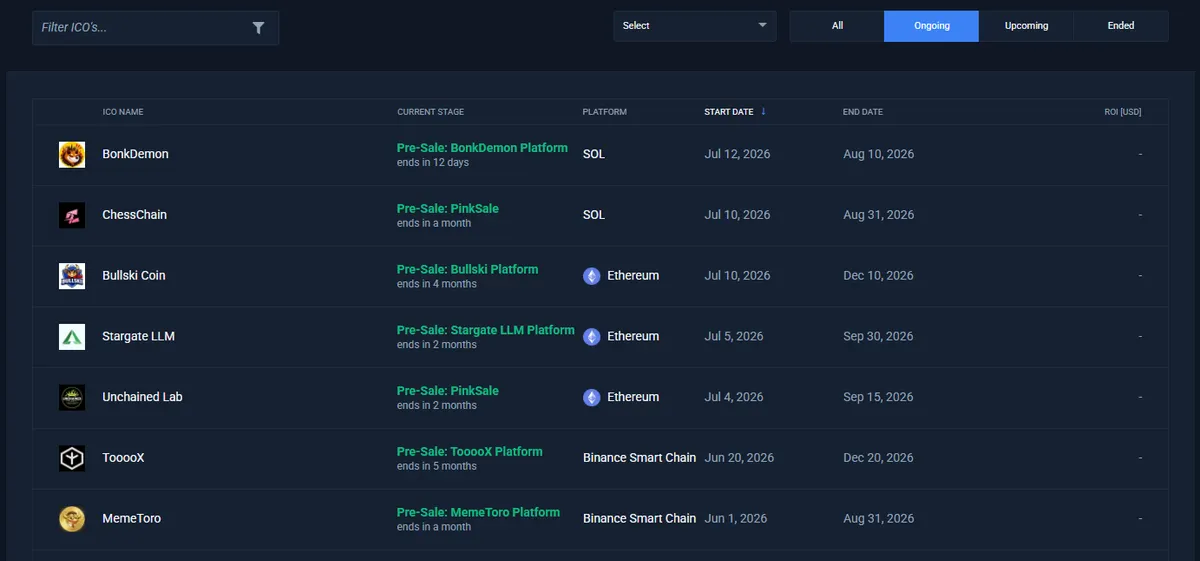
Task: Click the filter funnel icon
Action: point(258,28)
